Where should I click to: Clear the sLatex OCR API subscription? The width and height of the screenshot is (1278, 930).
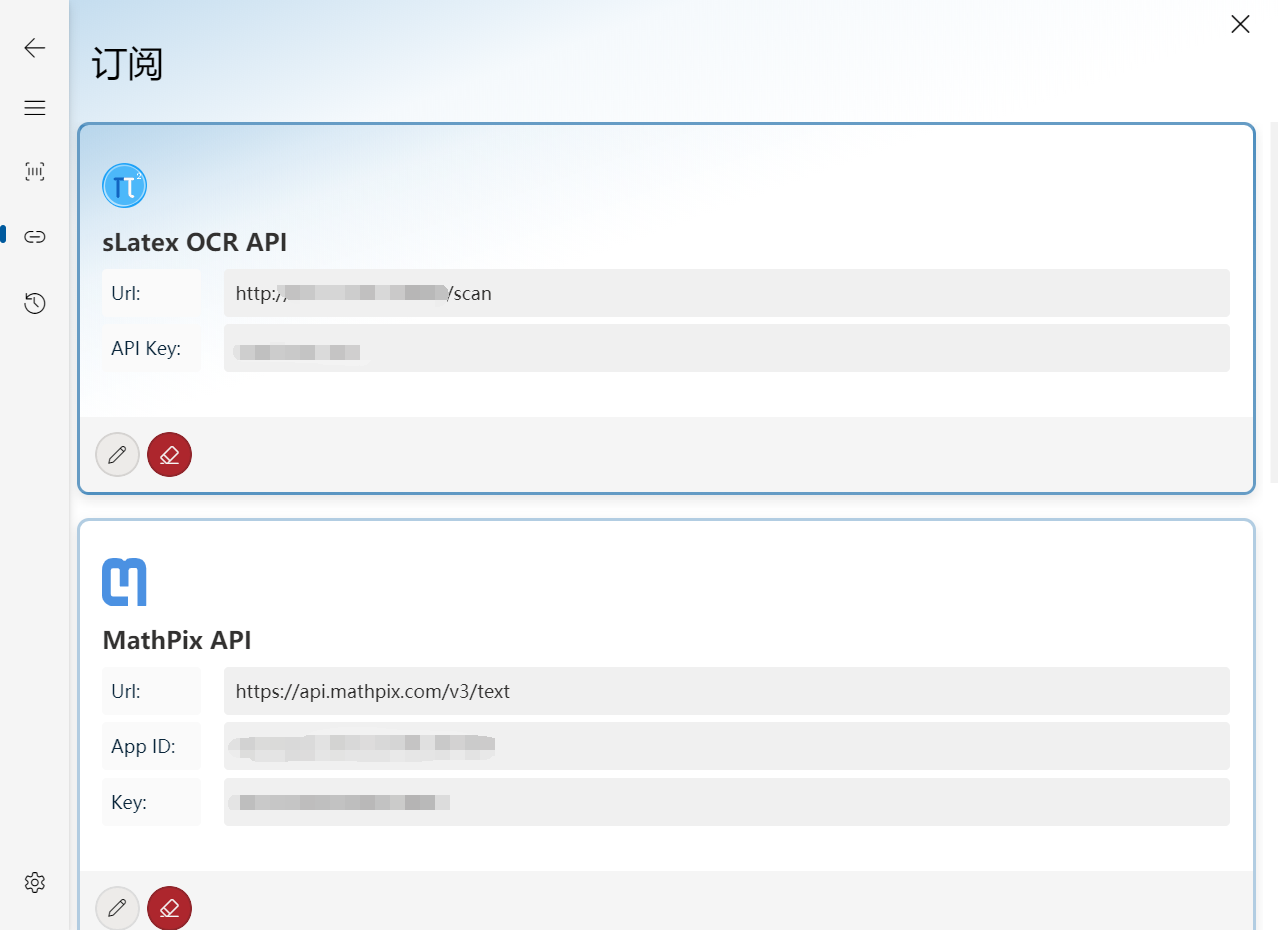pyautogui.click(x=169, y=455)
